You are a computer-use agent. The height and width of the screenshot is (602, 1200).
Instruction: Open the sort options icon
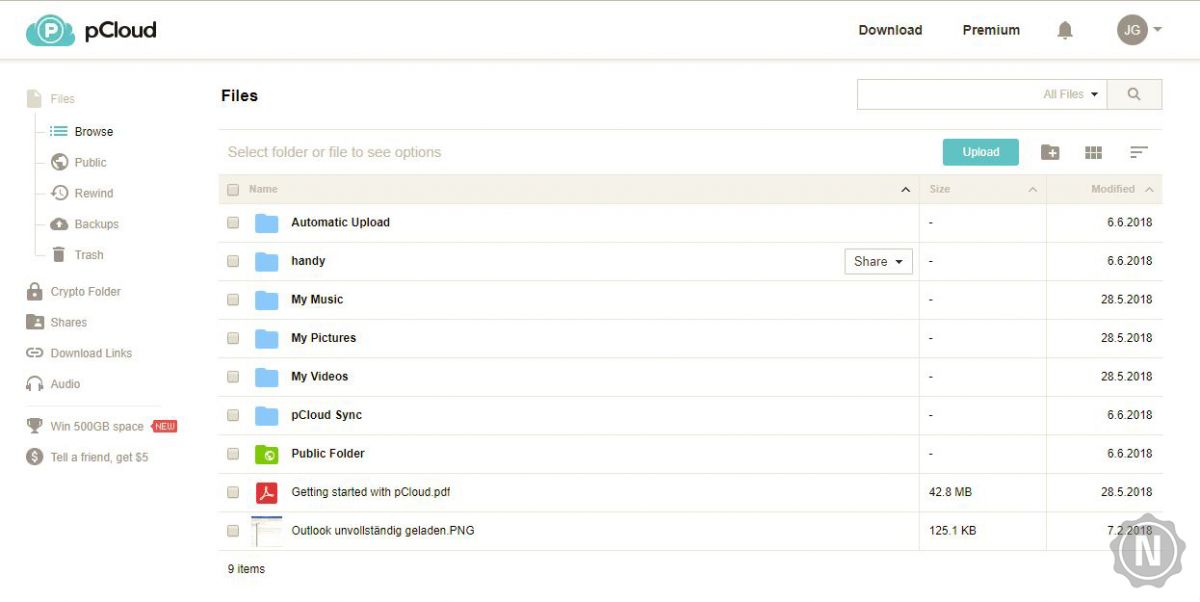click(1138, 152)
